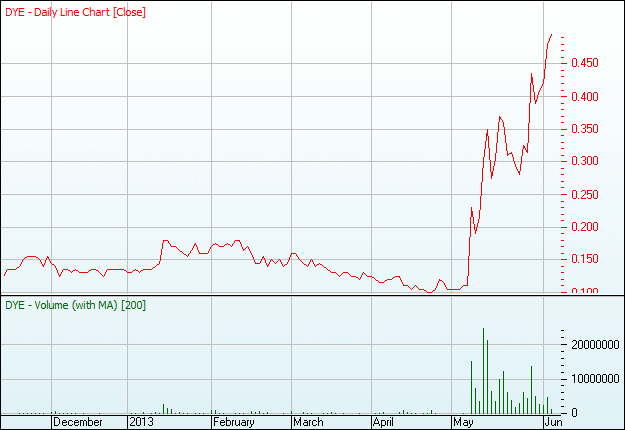Click the 0.300 price axis label
Image resolution: width=625 pixels, height=430 pixels.
[x=585, y=161]
